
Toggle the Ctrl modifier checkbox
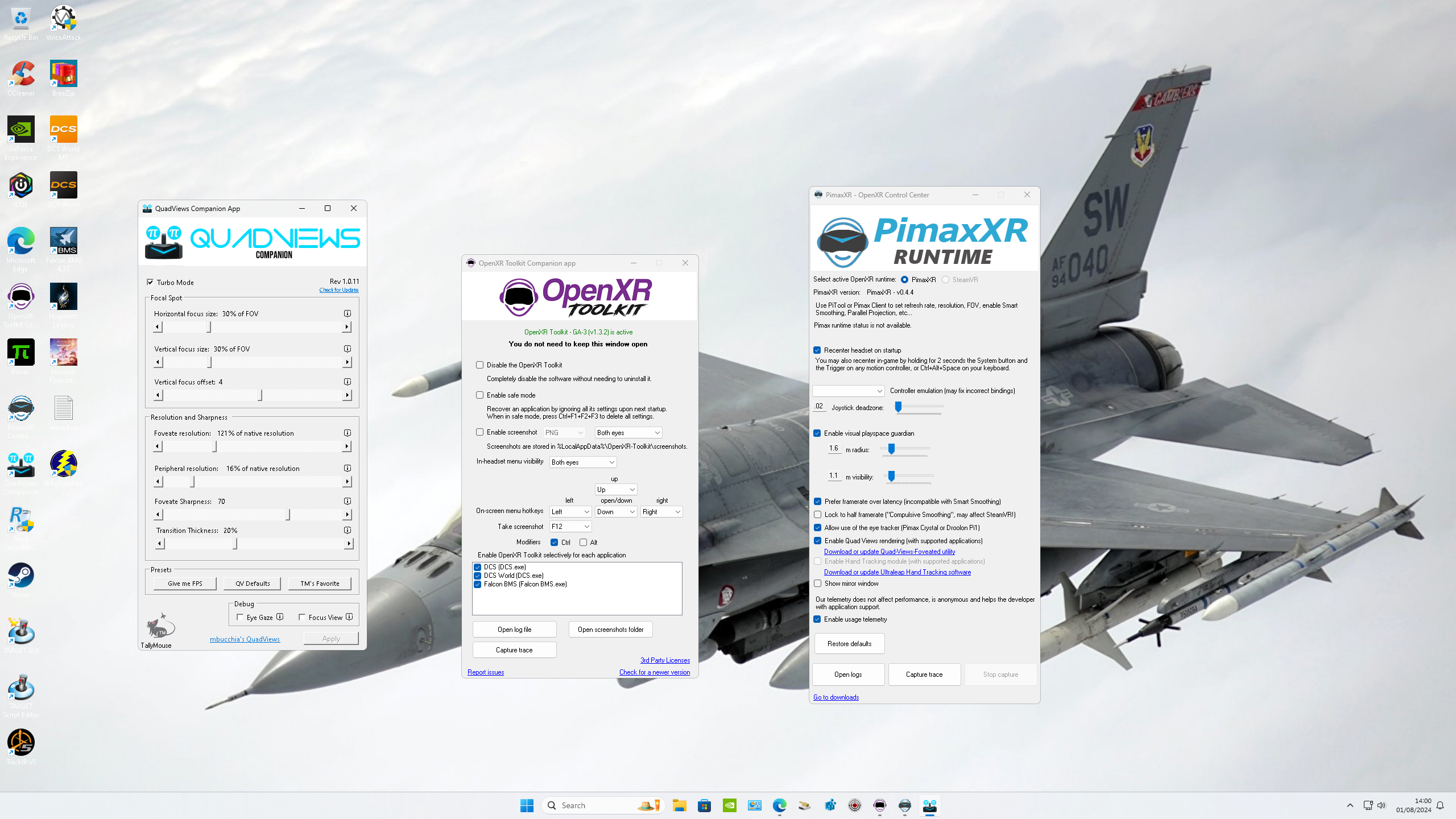point(554,543)
